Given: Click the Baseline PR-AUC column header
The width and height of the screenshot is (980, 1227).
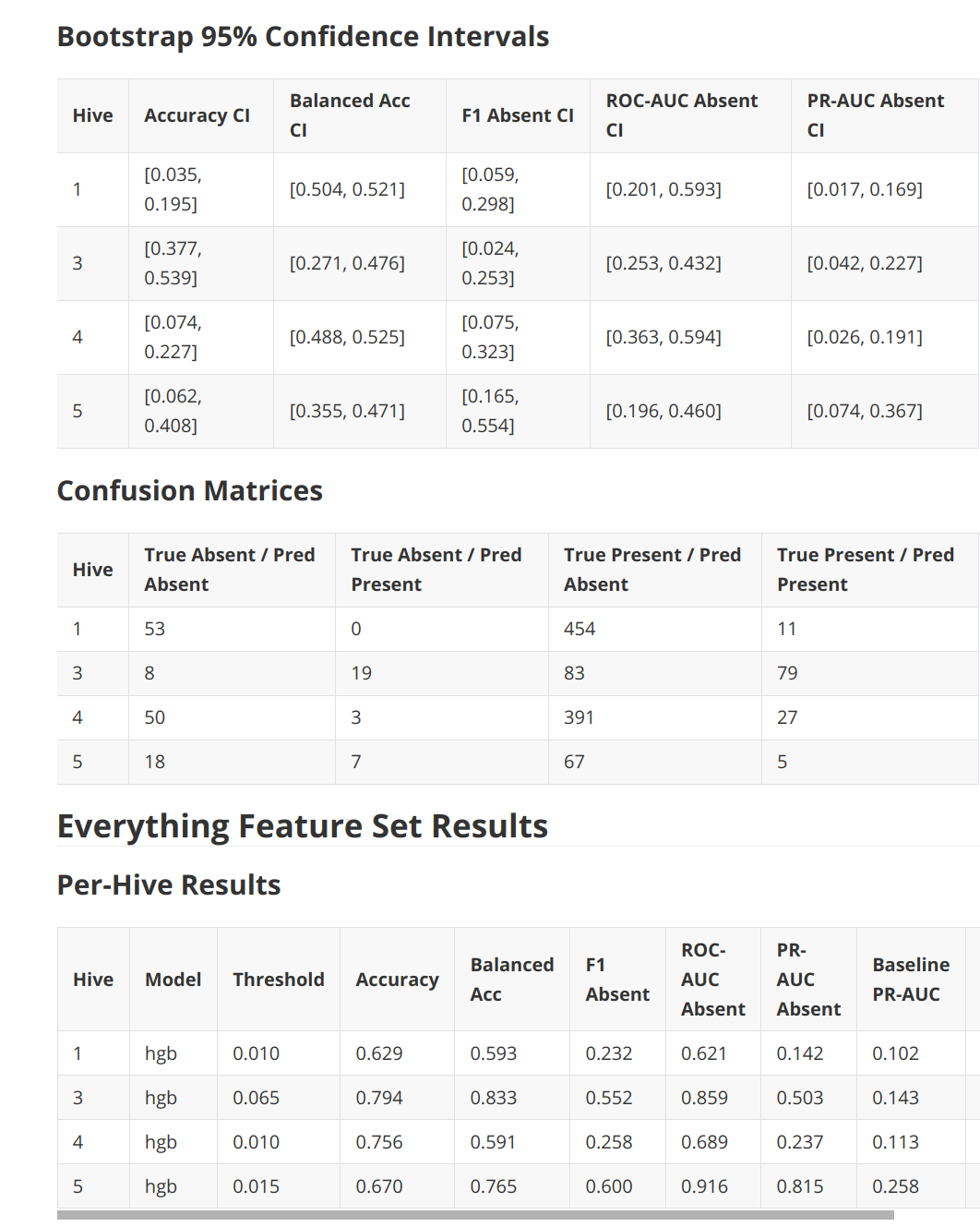Looking at the screenshot, I should tap(911, 980).
